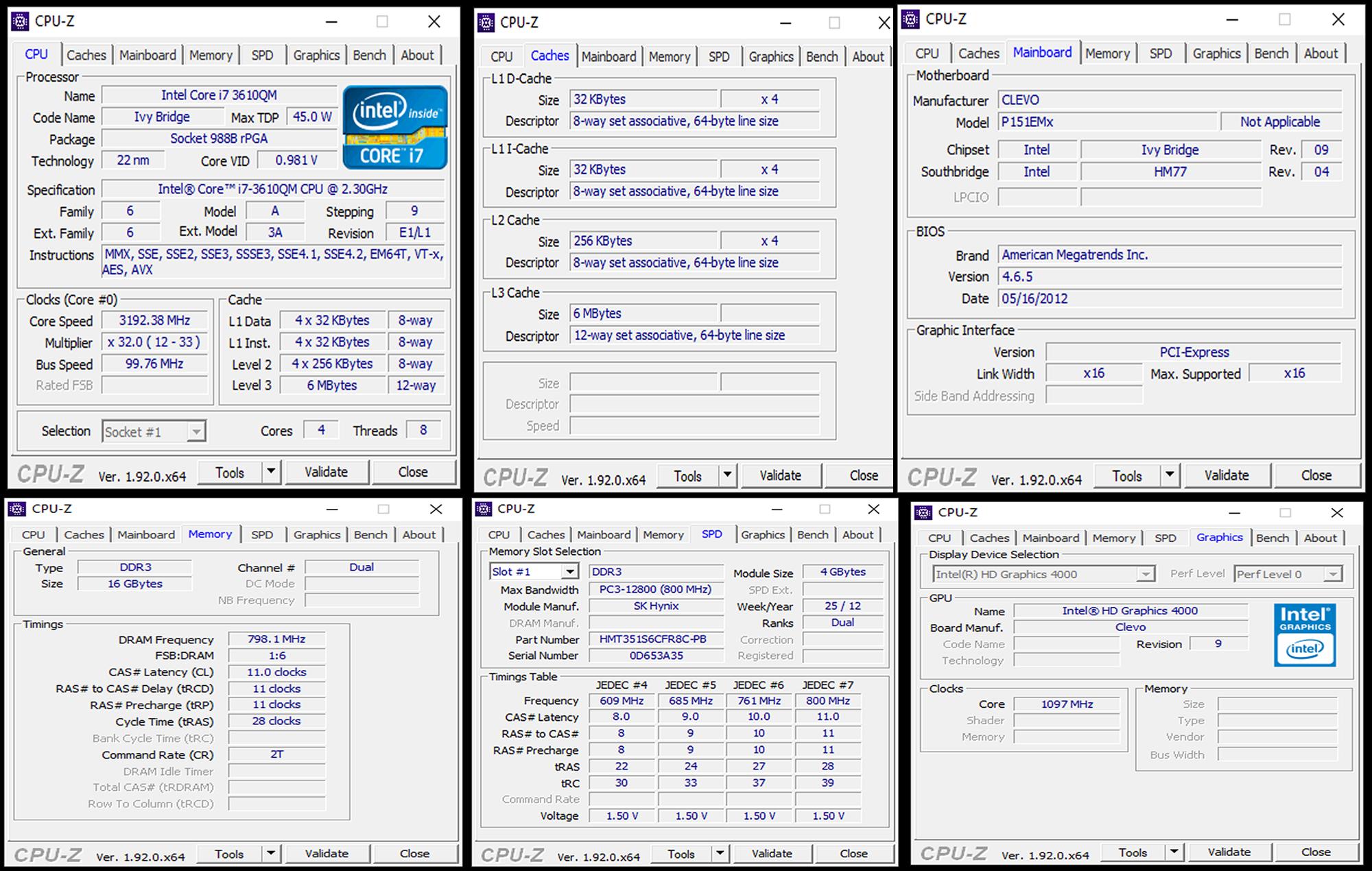Click the GPU Core clock value 1097 MHz
The image size is (1372, 871).
1067,704
